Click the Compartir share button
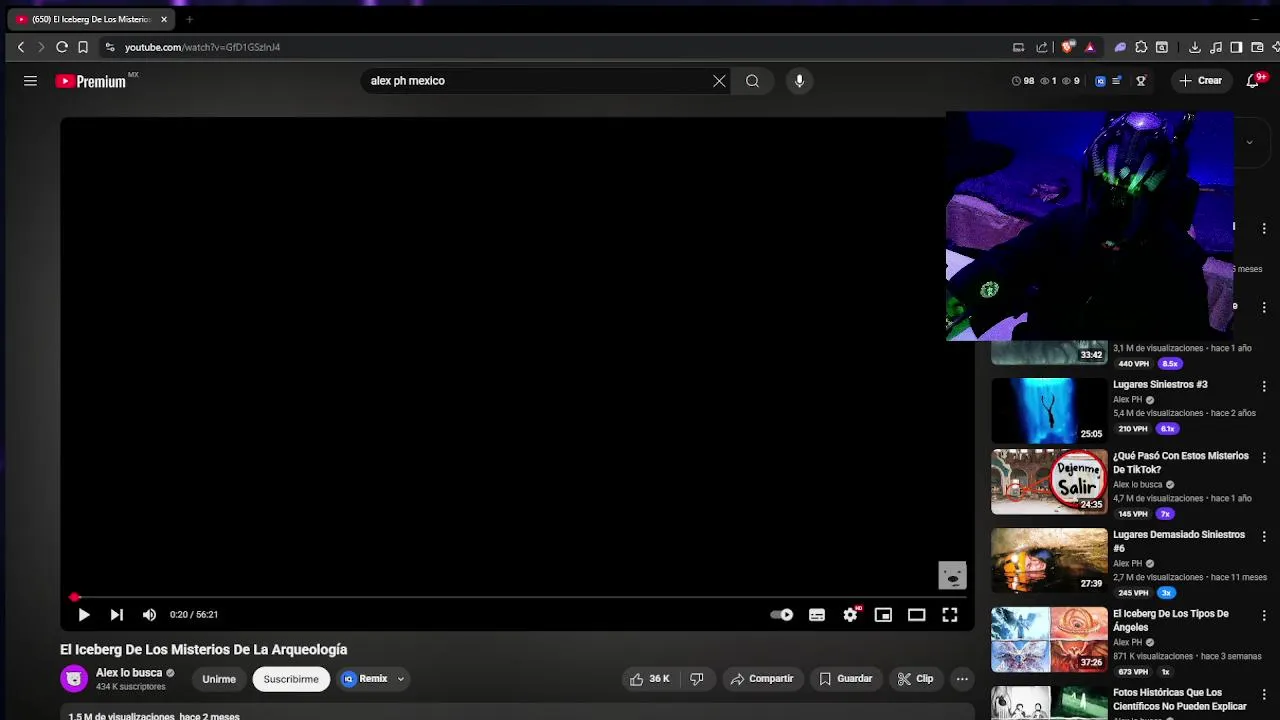 click(762, 679)
